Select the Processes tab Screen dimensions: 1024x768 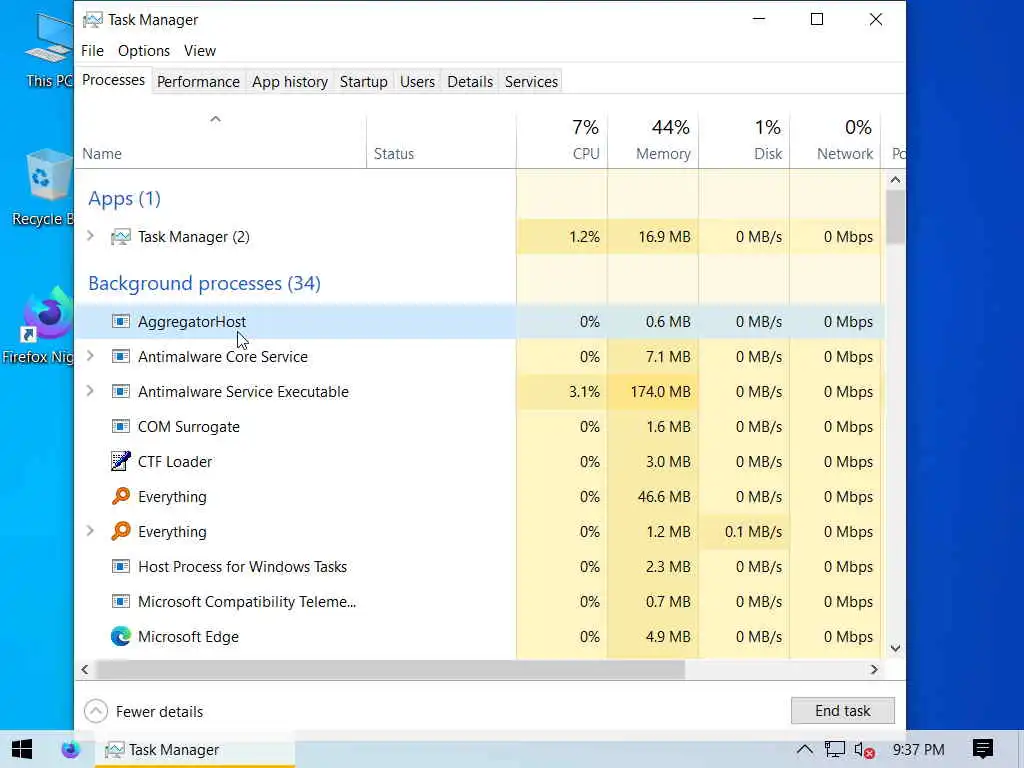point(113,80)
